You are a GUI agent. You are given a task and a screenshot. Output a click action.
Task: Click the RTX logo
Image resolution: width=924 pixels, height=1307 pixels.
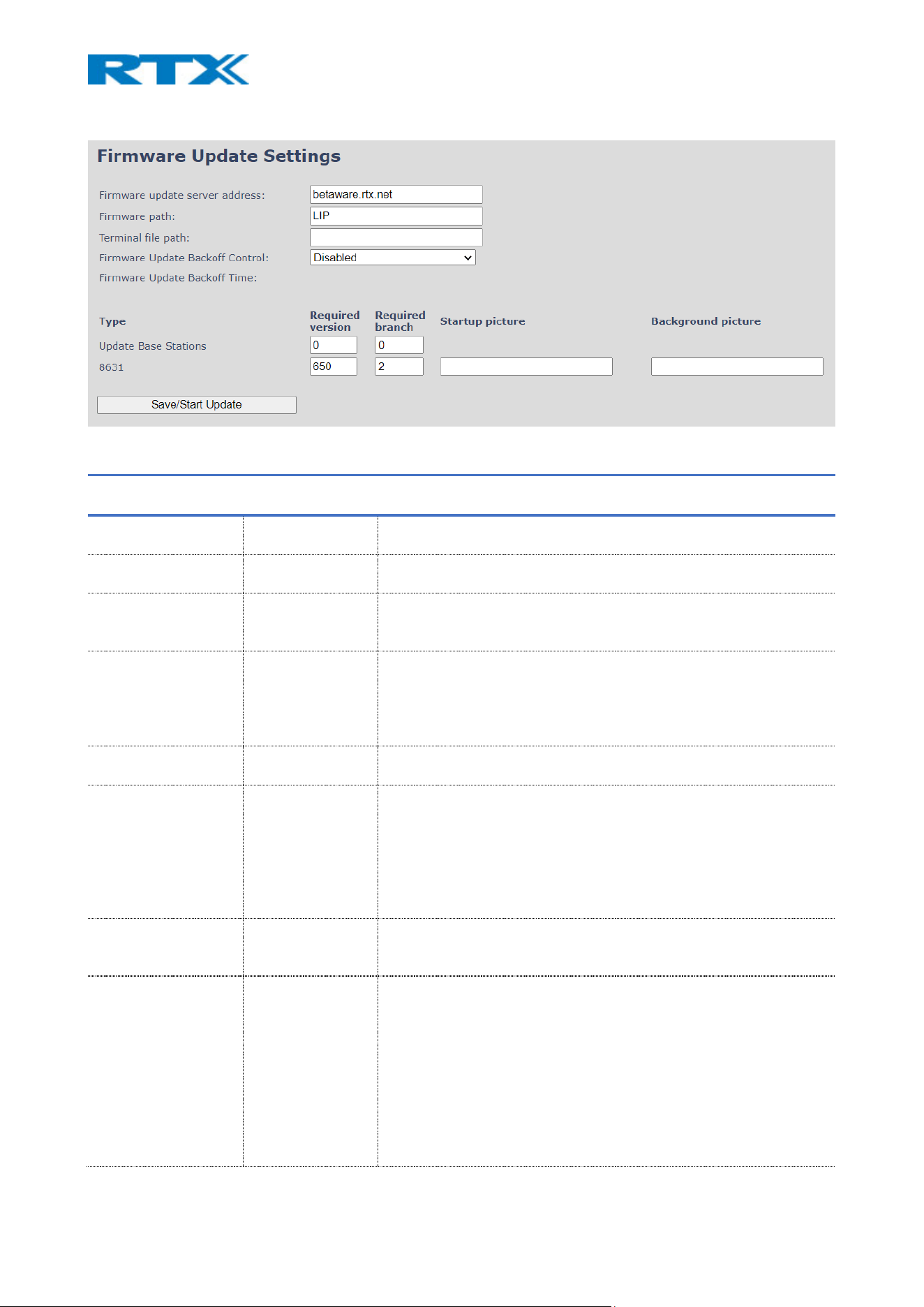[168, 69]
